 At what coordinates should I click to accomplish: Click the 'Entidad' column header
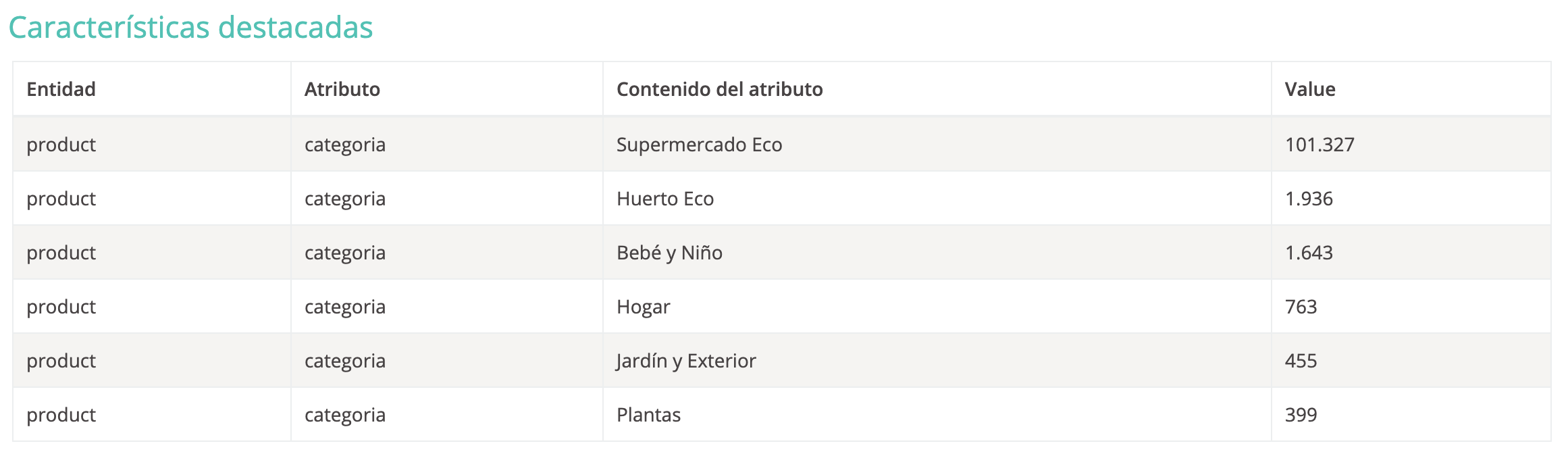(x=61, y=89)
